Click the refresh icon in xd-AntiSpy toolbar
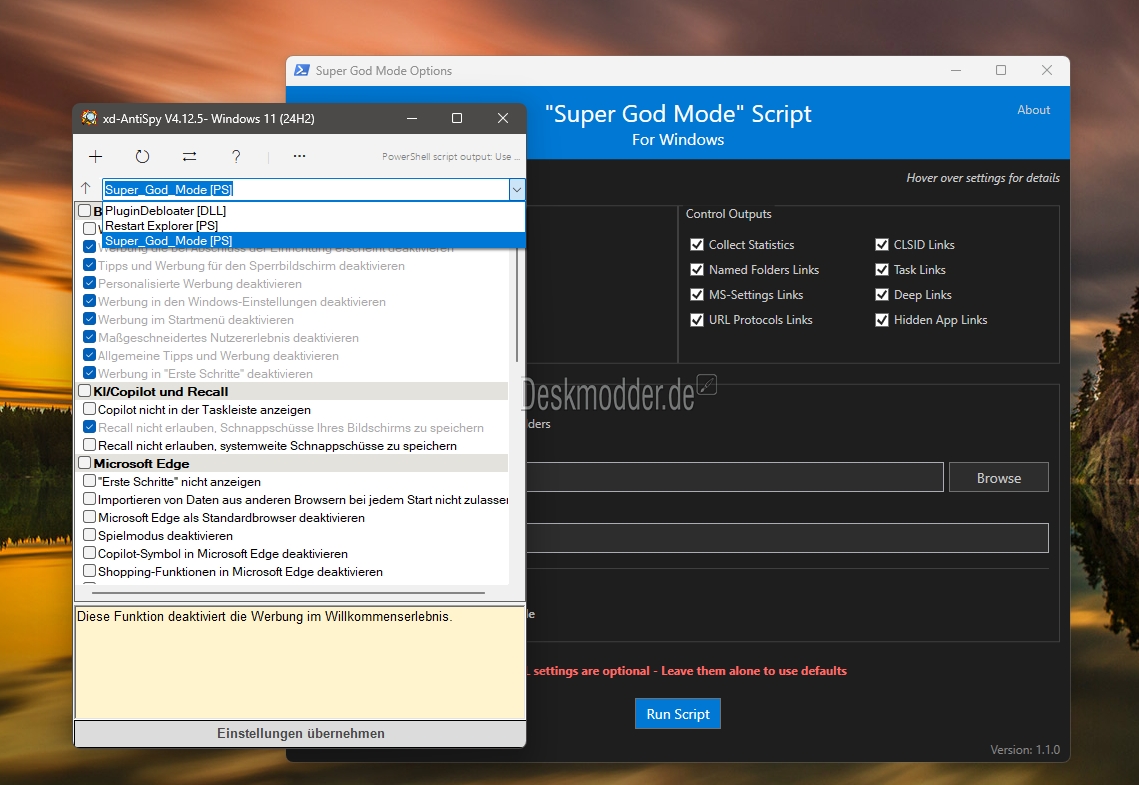The width and height of the screenshot is (1139, 785). (142, 156)
